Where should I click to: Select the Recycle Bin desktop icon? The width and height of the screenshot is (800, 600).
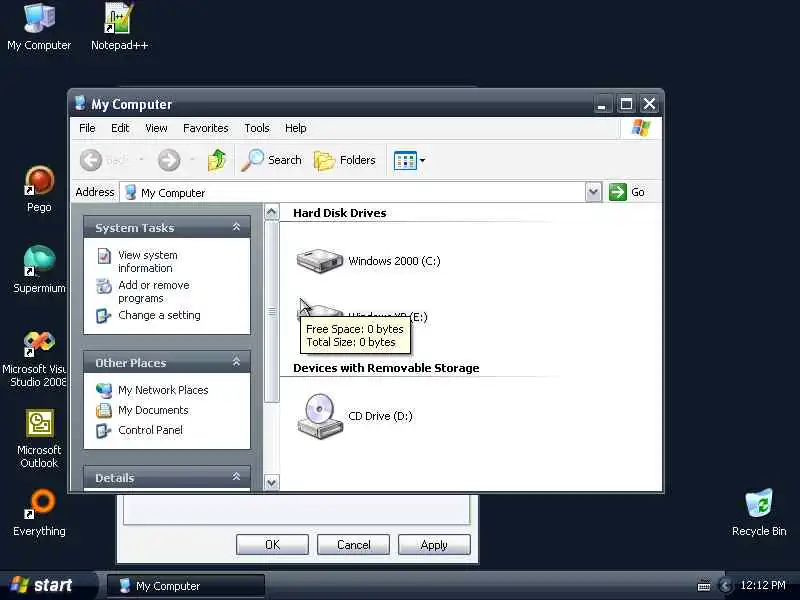pos(759,513)
